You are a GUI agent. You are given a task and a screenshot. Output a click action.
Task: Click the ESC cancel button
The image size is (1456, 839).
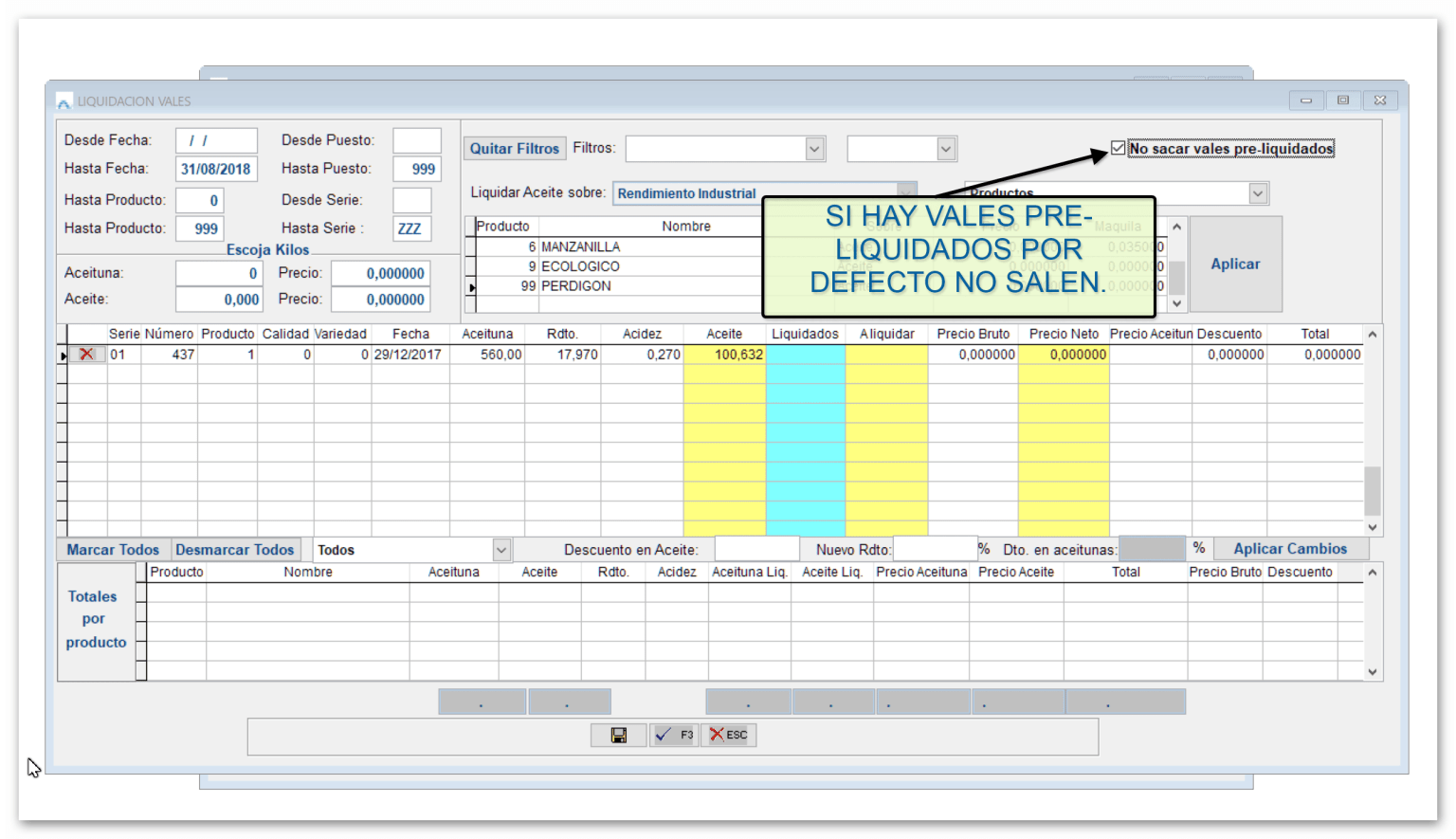[728, 736]
